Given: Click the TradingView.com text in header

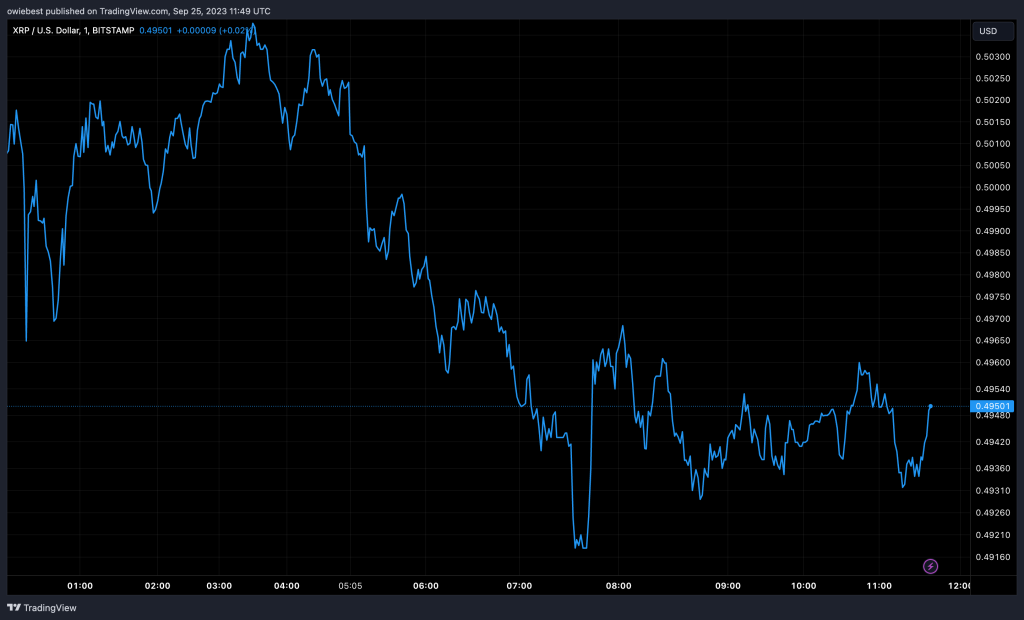Looking at the screenshot, I should click(134, 10).
